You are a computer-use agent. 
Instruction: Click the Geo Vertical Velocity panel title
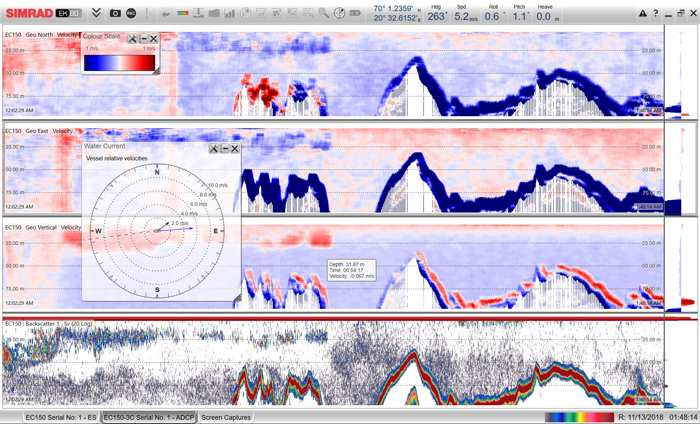(x=43, y=228)
